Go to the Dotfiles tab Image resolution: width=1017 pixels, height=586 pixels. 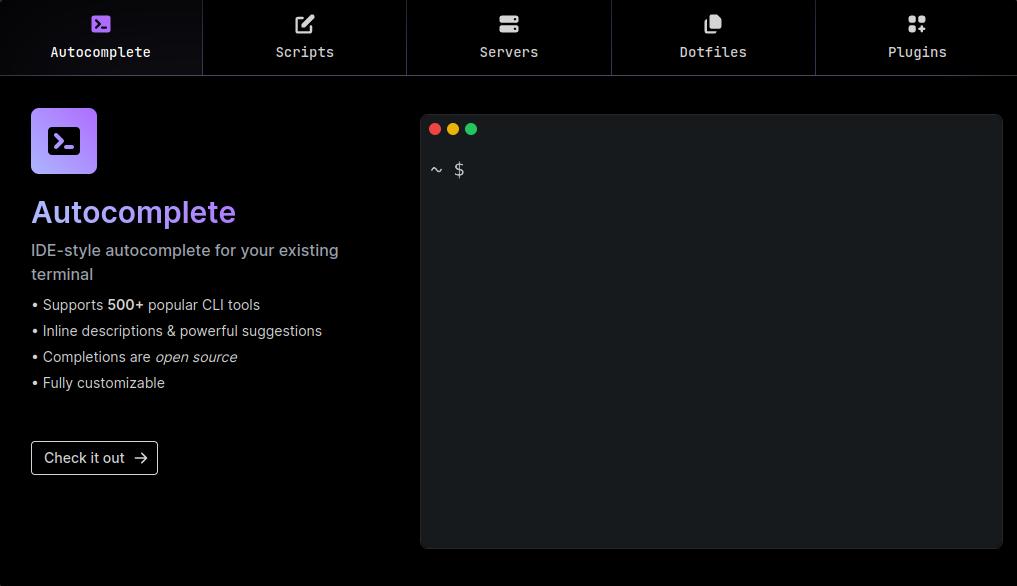coord(713,38)
